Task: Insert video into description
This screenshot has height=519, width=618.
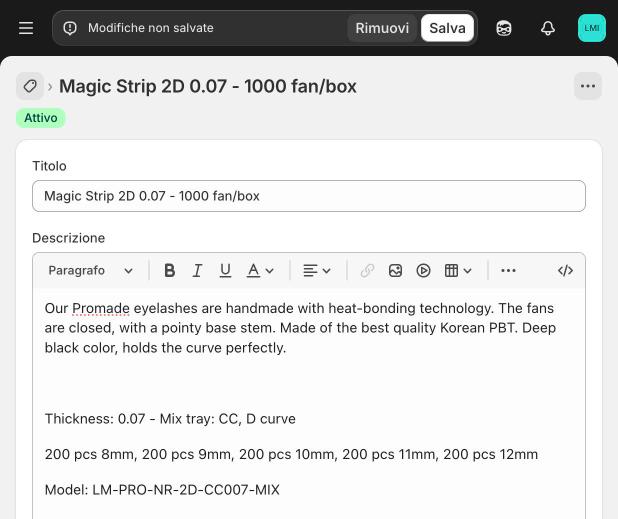Action: (423, 271)
